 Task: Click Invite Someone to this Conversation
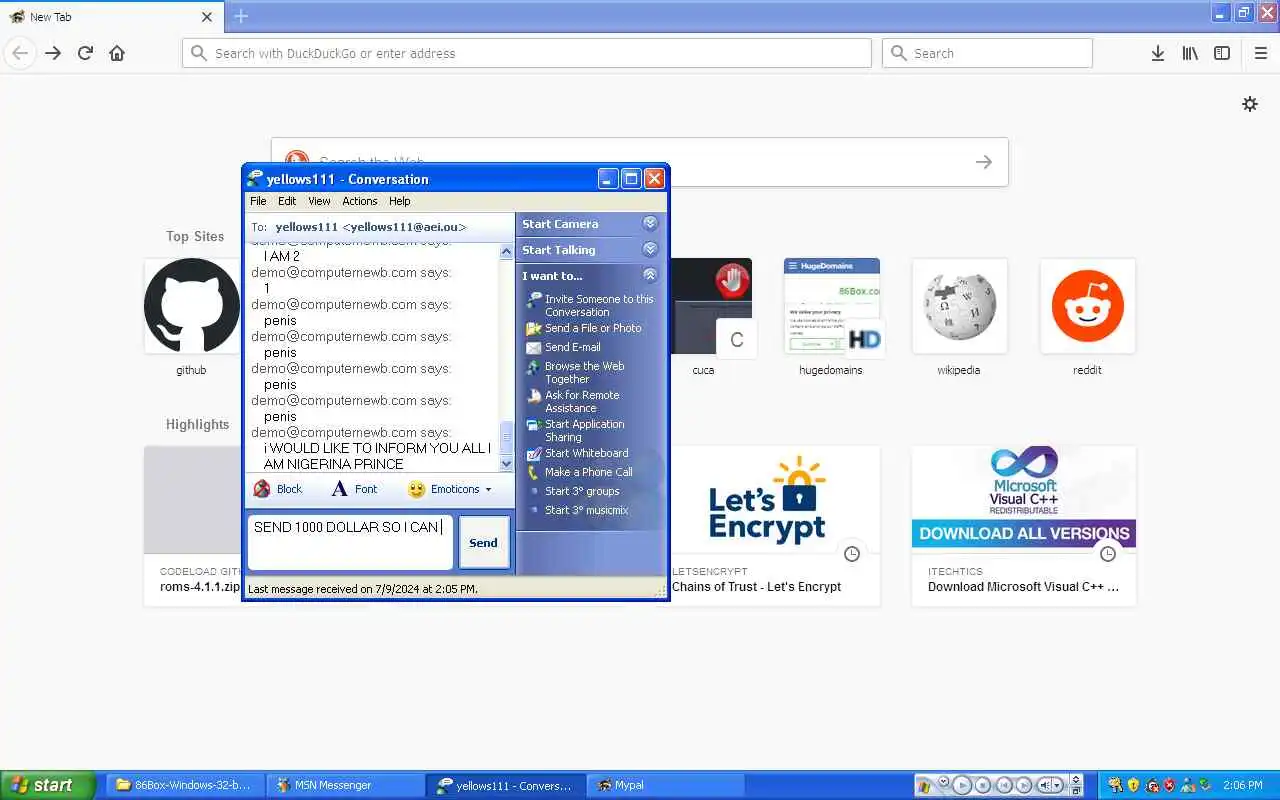pyautogui.click(x=590, y=305)
